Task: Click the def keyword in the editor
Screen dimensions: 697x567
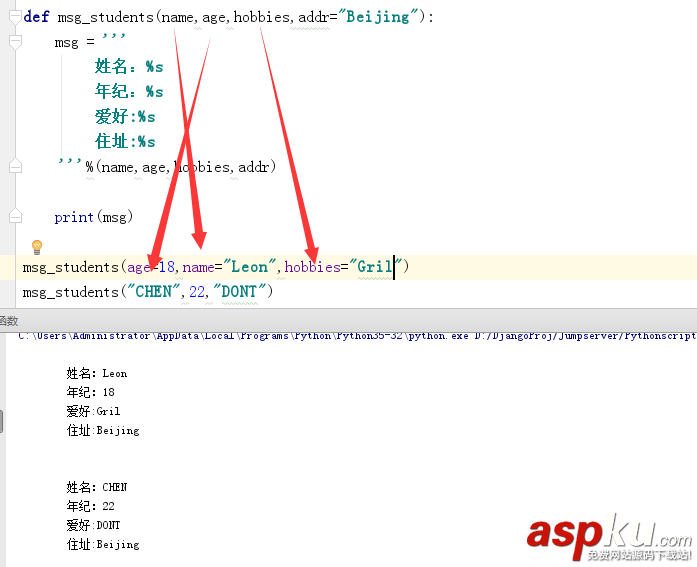Action: pos(36,17)
